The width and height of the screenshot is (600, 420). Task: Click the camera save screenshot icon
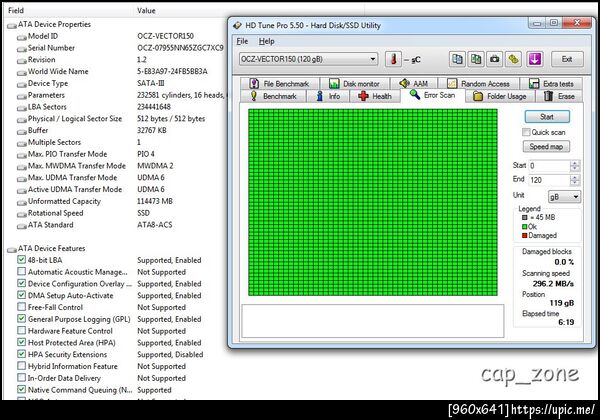[495, 59]
